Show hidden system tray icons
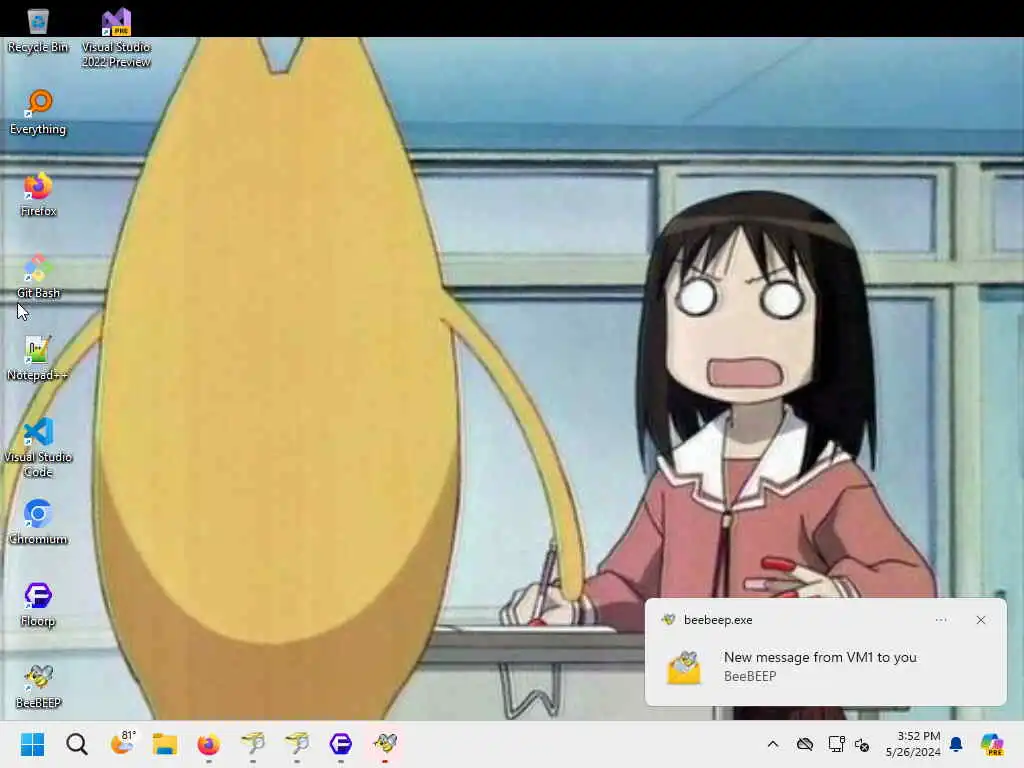 point(773,744)
